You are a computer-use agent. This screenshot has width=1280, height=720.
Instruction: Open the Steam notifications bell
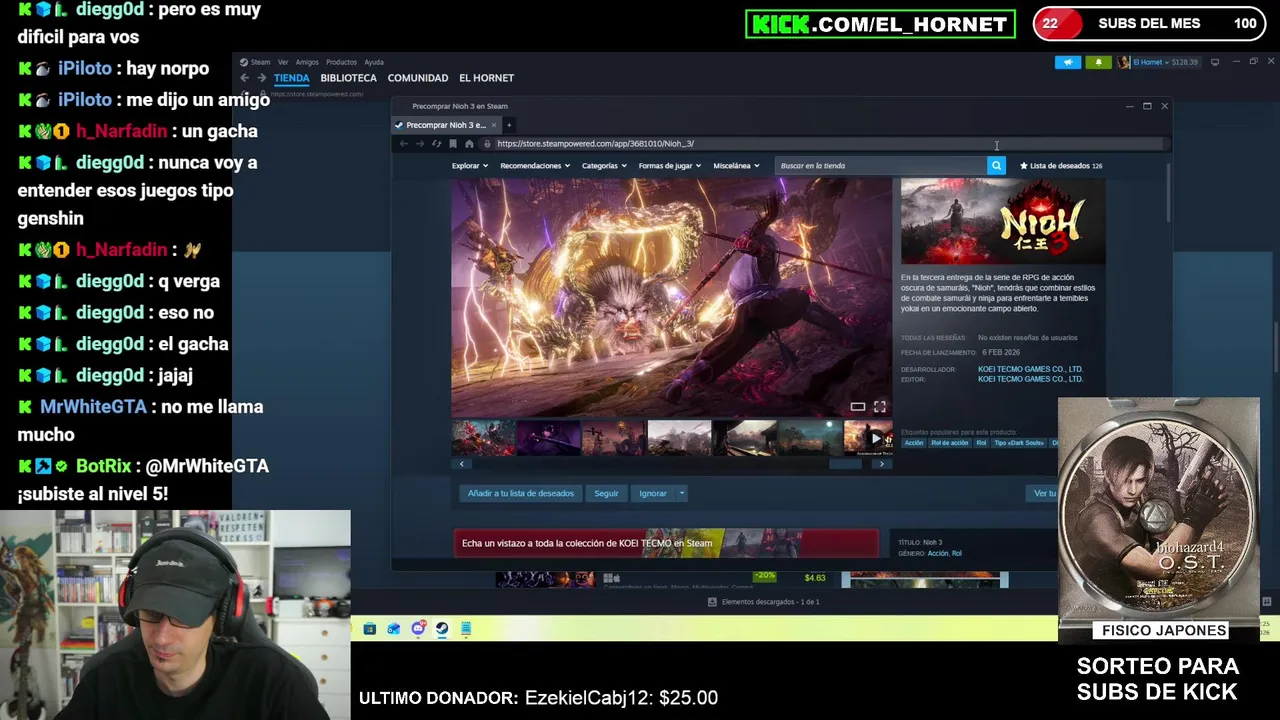(1098, 62)
